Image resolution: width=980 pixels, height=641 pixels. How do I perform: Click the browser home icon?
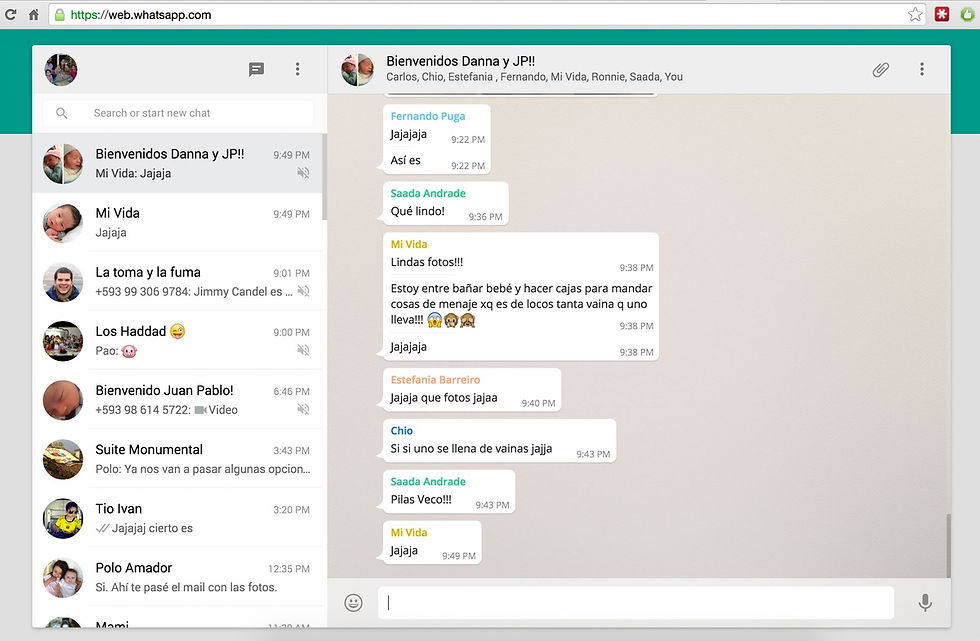[x=34, y=15]
